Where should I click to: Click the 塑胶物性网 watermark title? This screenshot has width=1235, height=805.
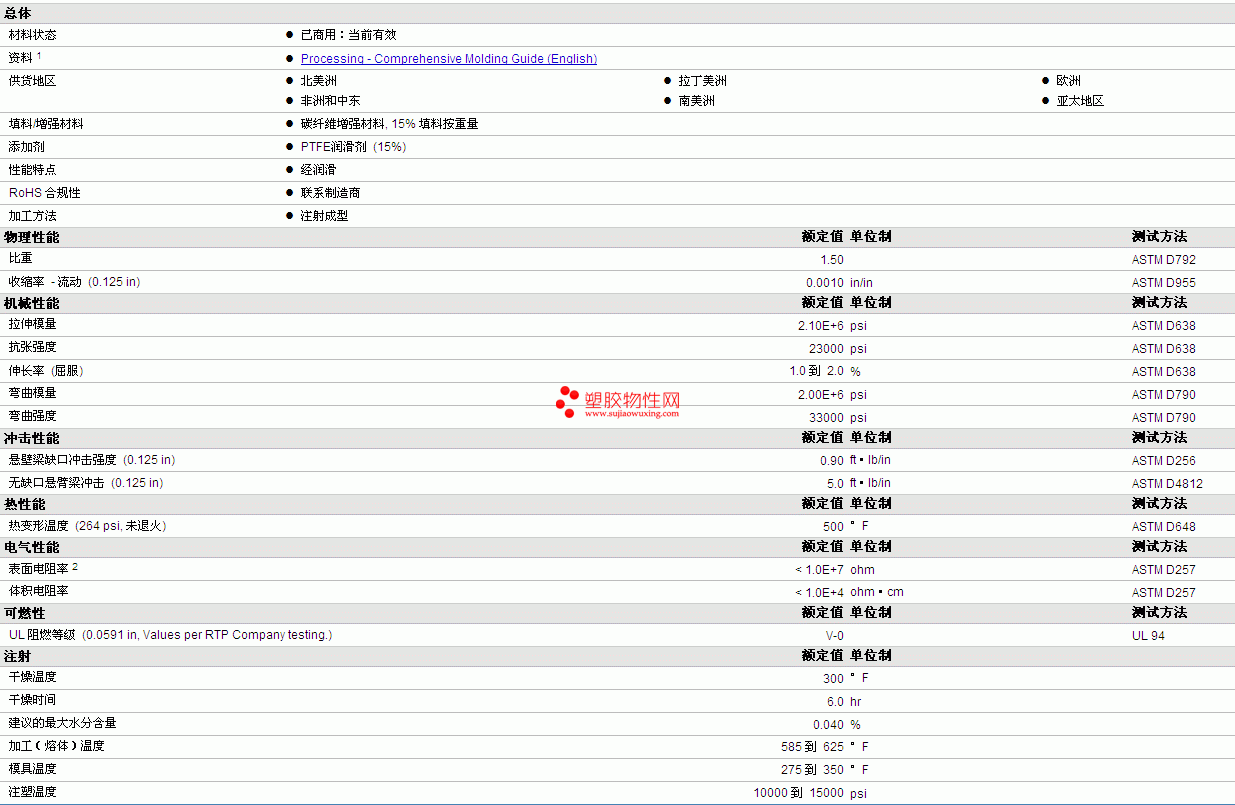(x=632, y=398)
